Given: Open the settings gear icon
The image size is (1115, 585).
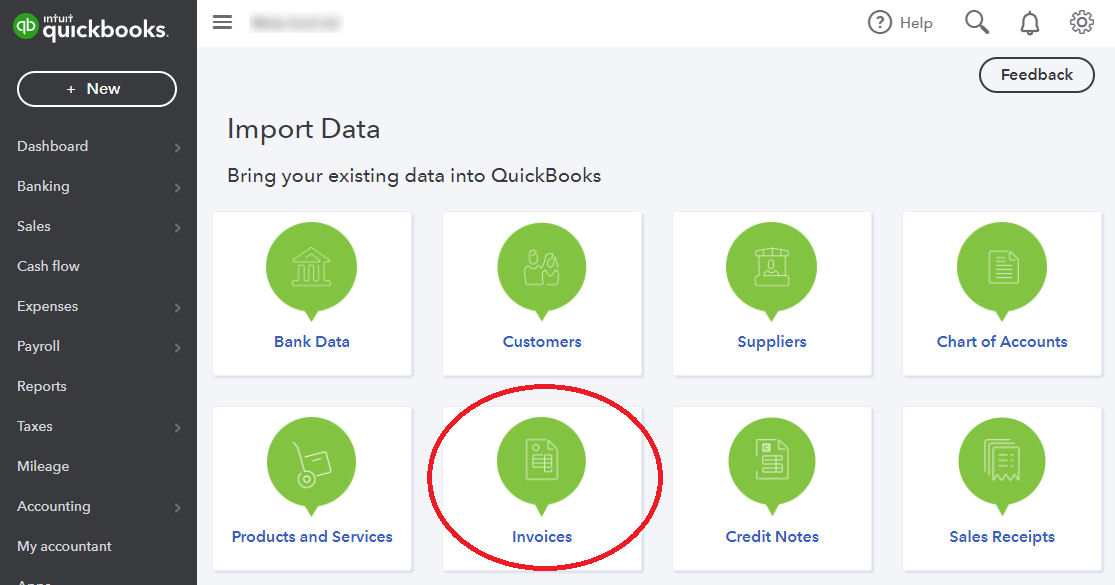Looking at the screenshot, I should [1082, 22].
